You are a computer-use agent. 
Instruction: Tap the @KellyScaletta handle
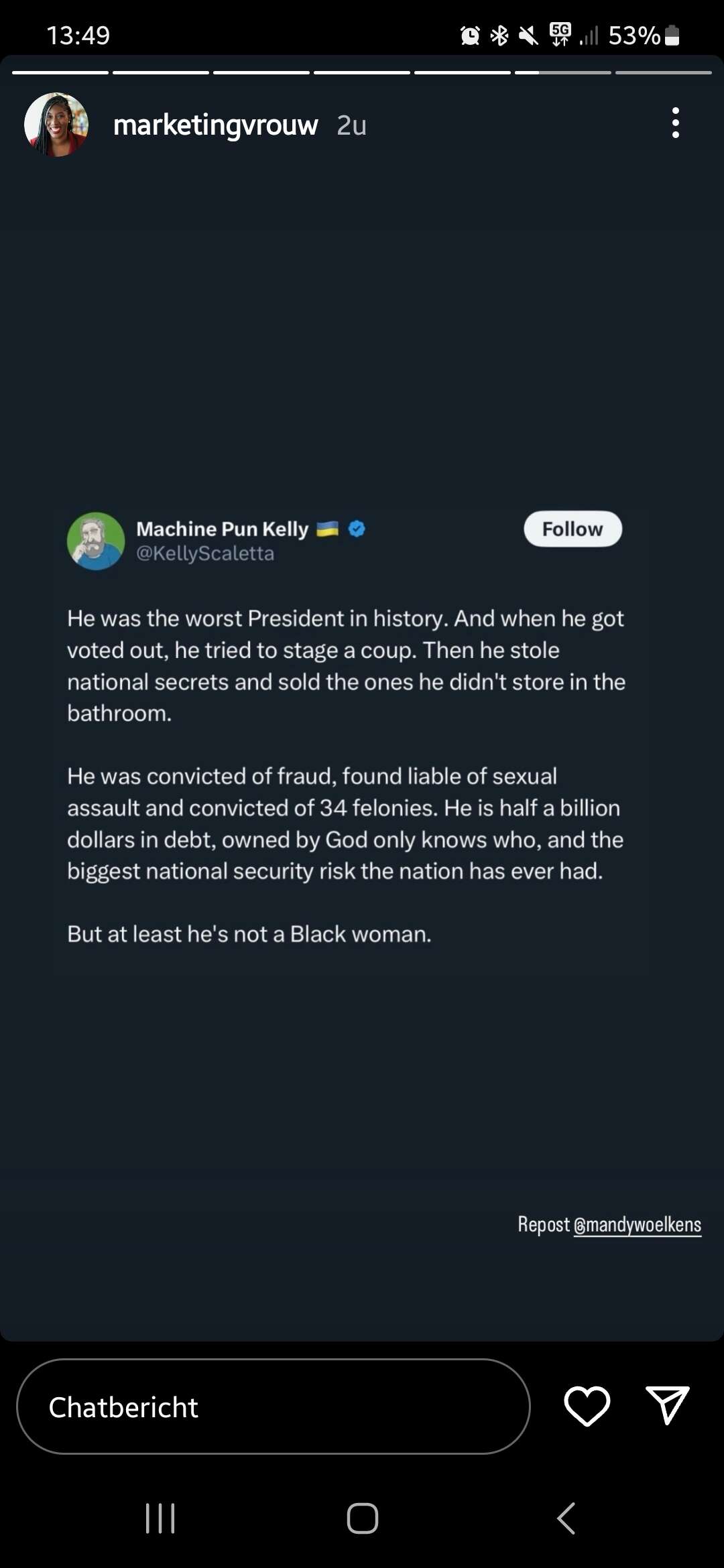[x=205, y=553]
